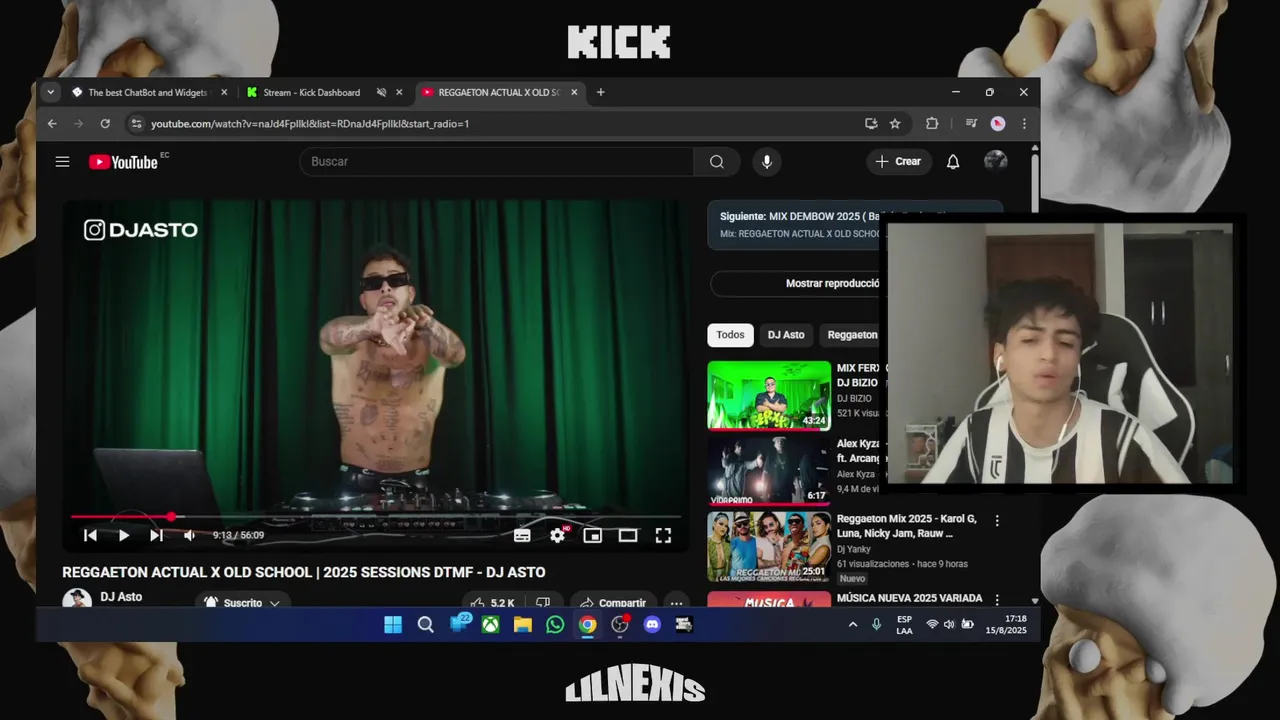
Task: Select the Reggaeton filter chip
Action: click(852, 335)
